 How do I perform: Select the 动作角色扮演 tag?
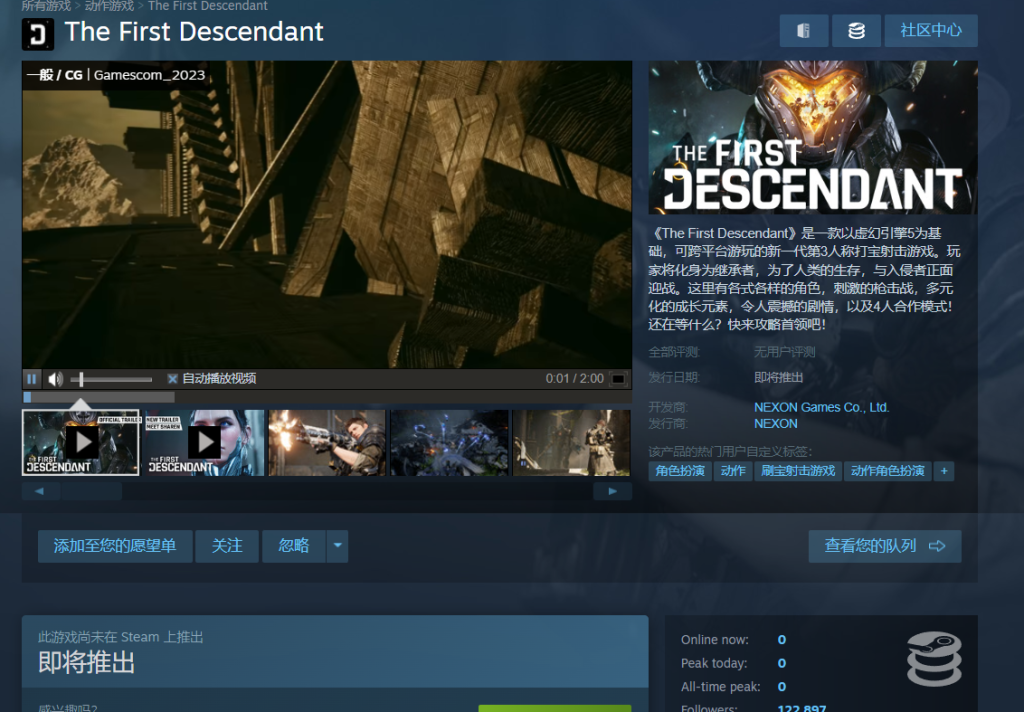coord(888,471)
